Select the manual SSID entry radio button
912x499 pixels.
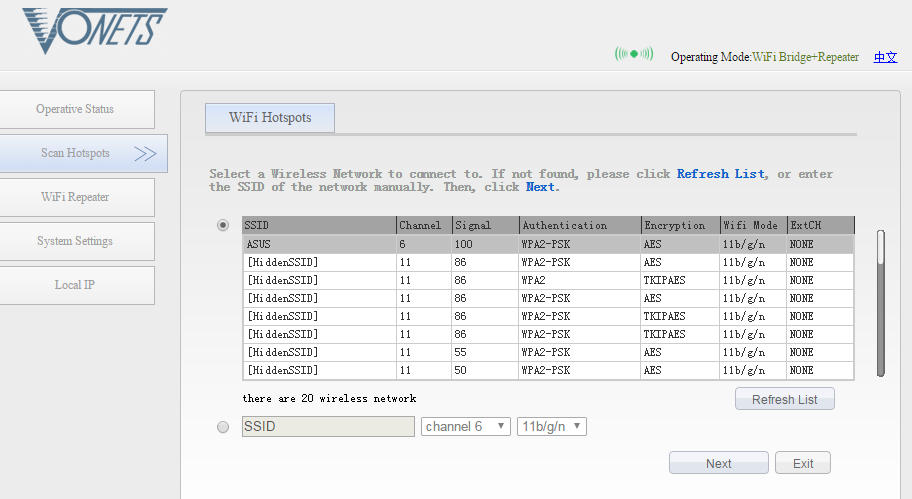tap(223, 427)
